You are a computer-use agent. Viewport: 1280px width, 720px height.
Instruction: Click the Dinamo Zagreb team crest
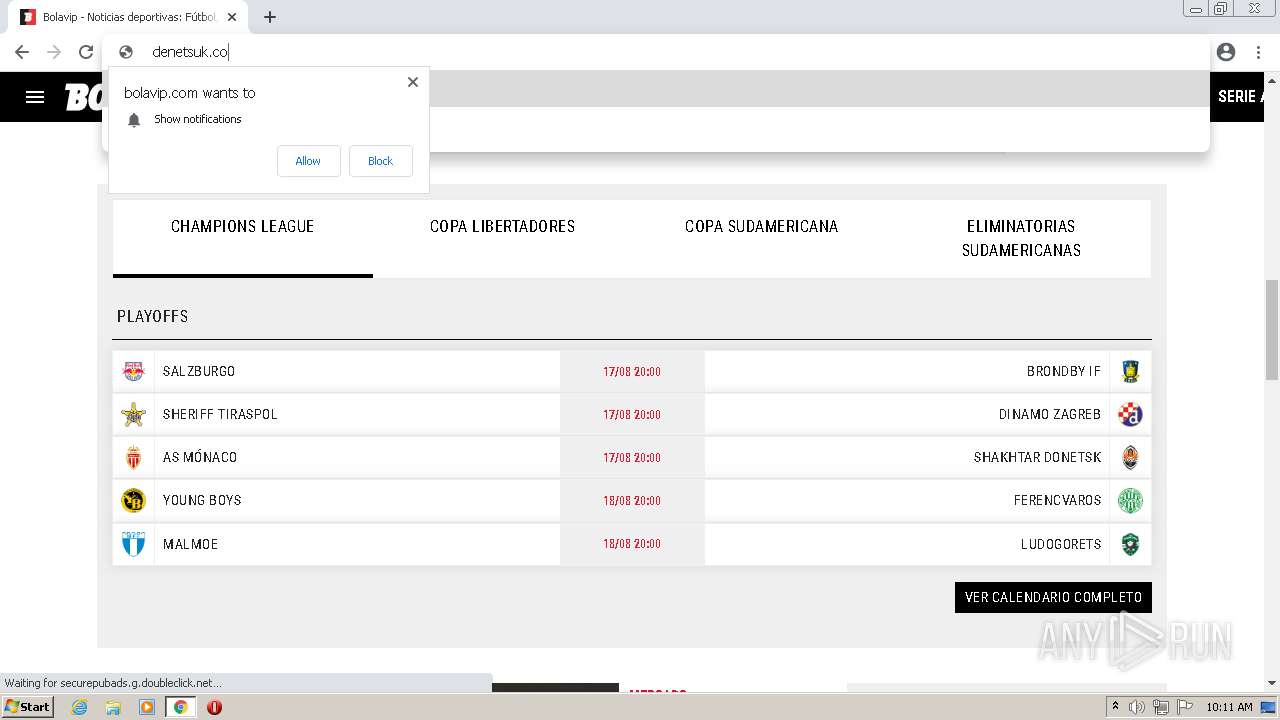[1130, 414]
